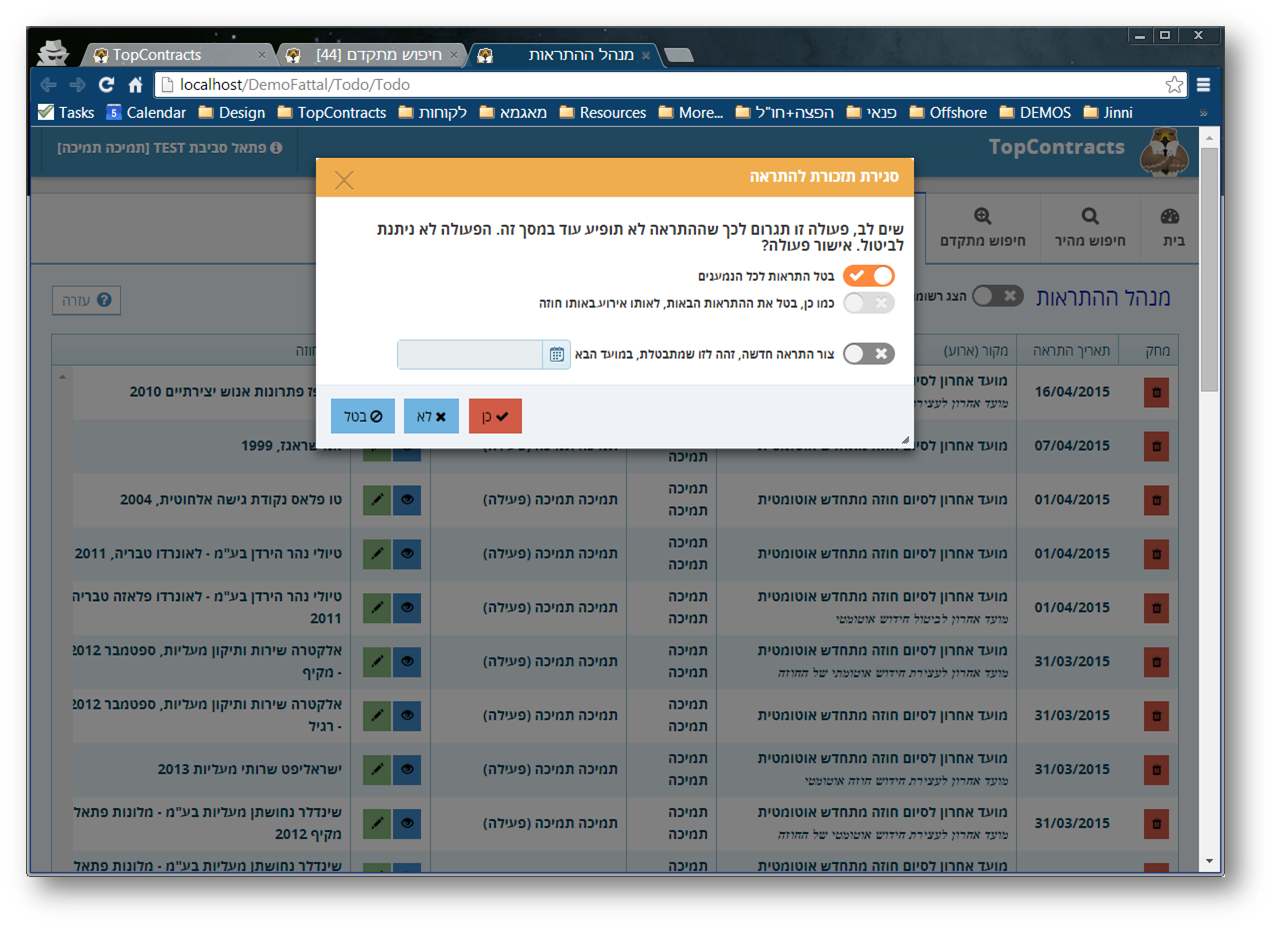1277x929 pixels.
Task: Delete the ישראליפט שרותי מעליות 2013 alert
Action: [x=1156, y=769]
